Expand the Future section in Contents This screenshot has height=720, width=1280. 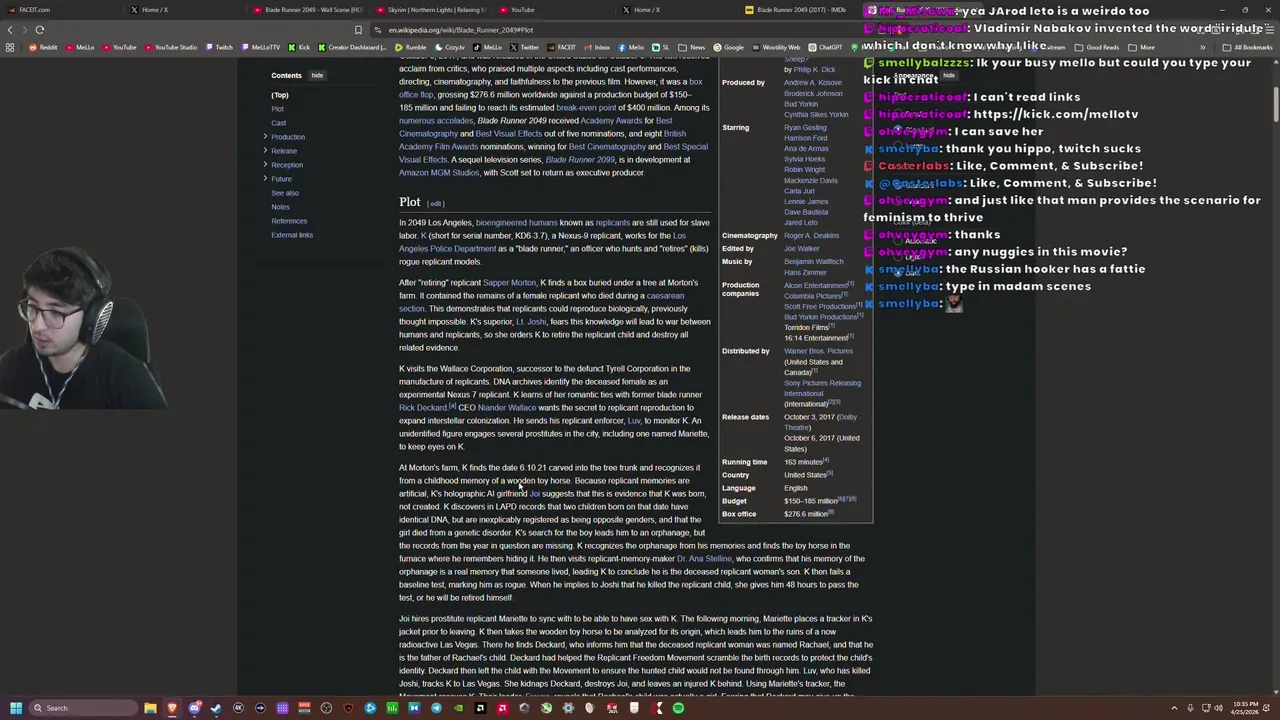pos(265,178)
